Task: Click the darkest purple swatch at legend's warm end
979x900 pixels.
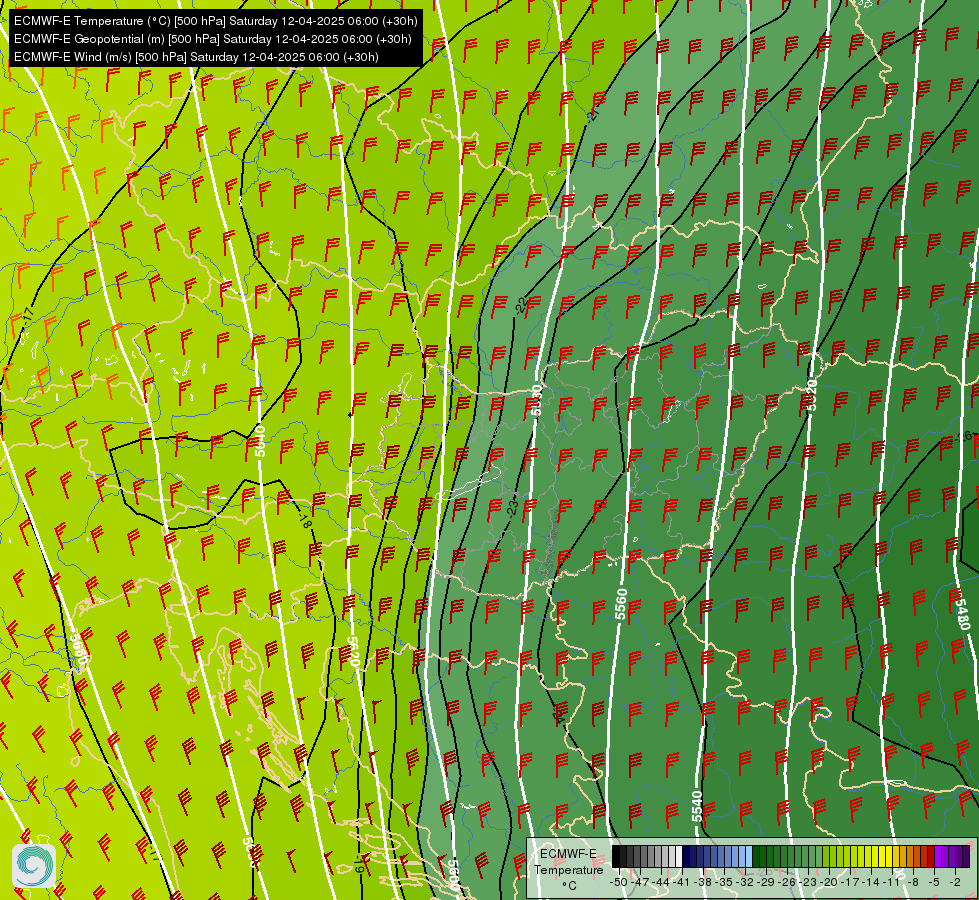Action: click(966, 856)
